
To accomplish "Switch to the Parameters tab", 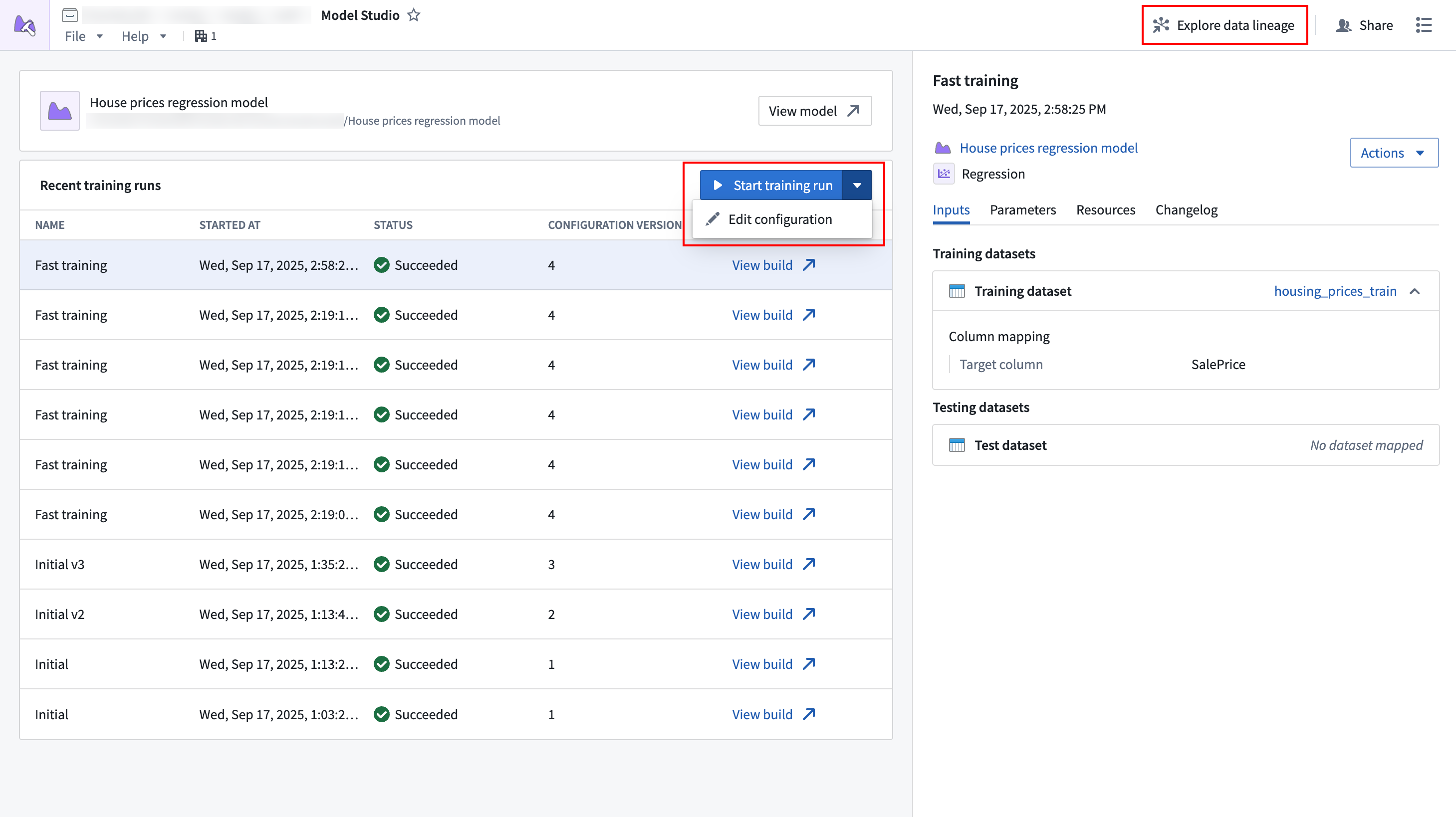I will [x=1022, y=209].
